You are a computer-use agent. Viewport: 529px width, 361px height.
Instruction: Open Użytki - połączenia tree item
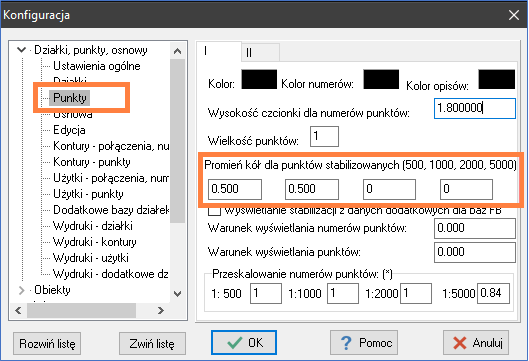[x=111, y=178]
